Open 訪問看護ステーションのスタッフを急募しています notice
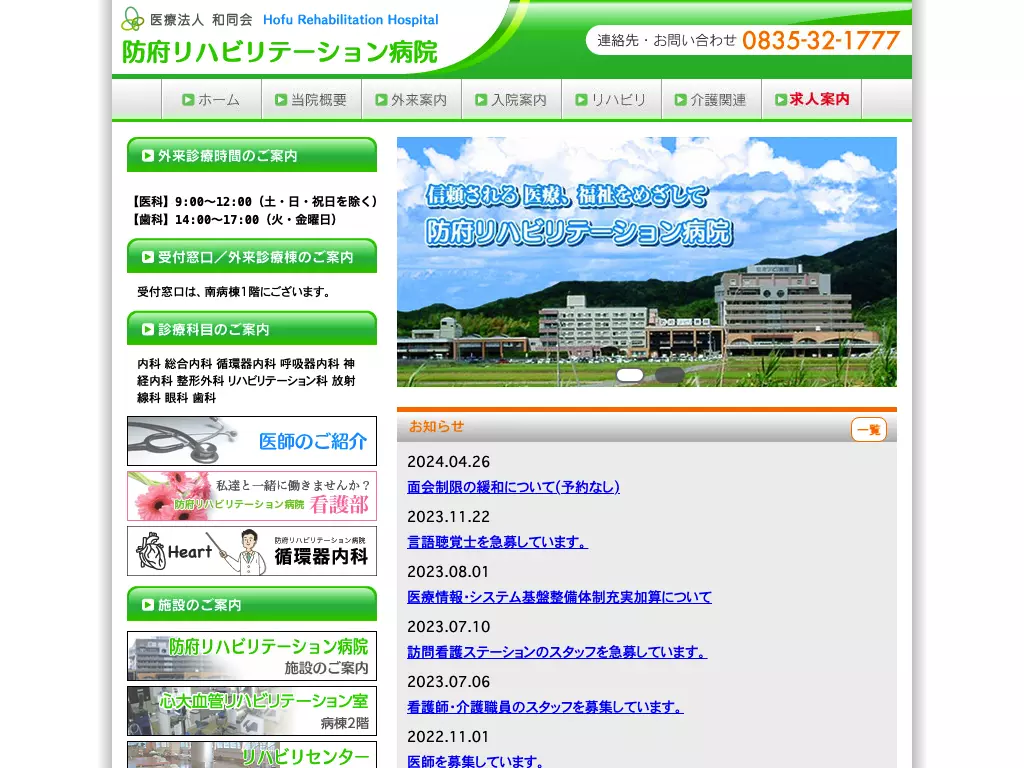Image resolution: width=1024 pixels, height=768 pixels. [557, 652]
